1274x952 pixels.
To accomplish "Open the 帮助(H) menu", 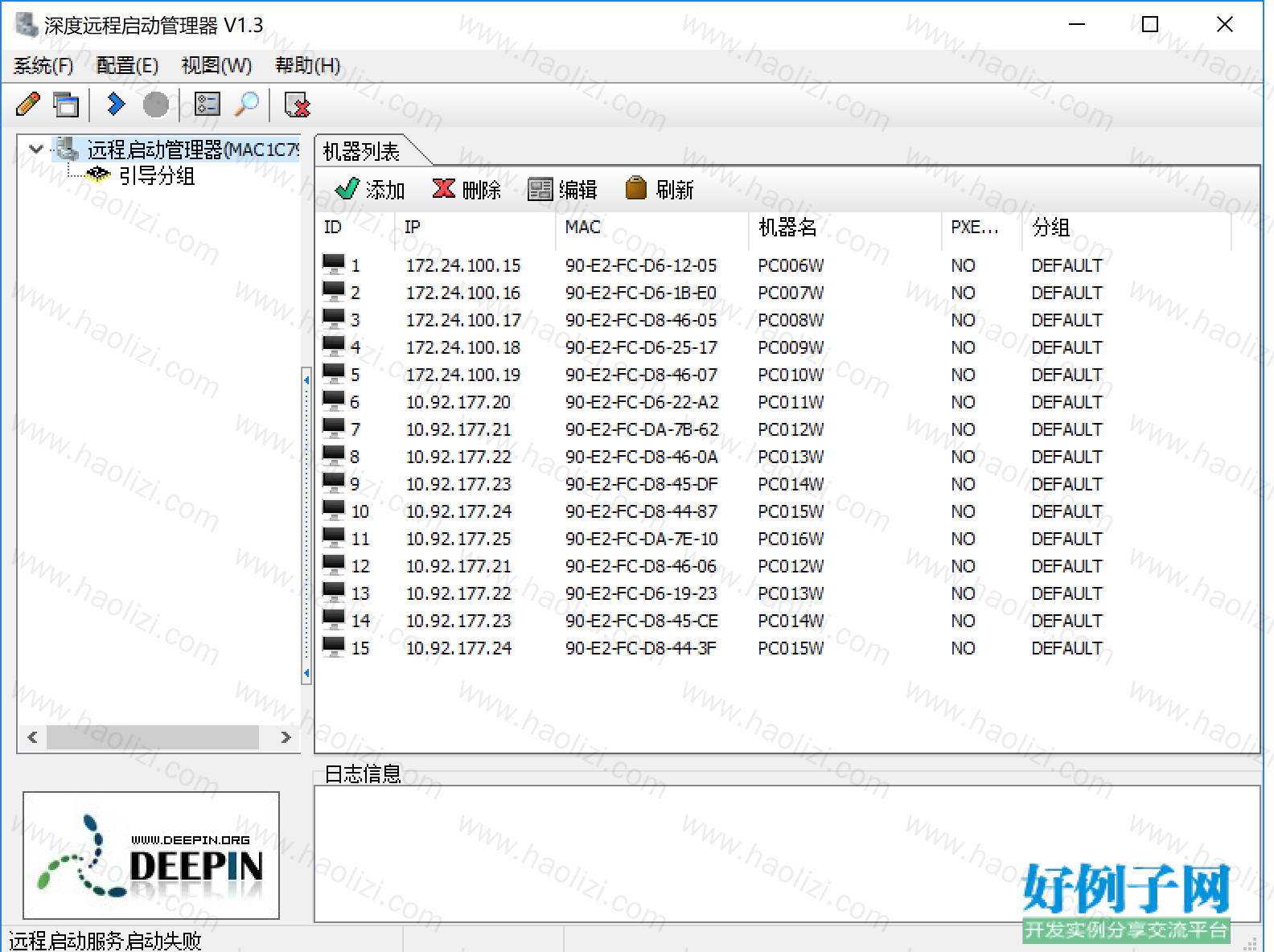I will [308, 65].
